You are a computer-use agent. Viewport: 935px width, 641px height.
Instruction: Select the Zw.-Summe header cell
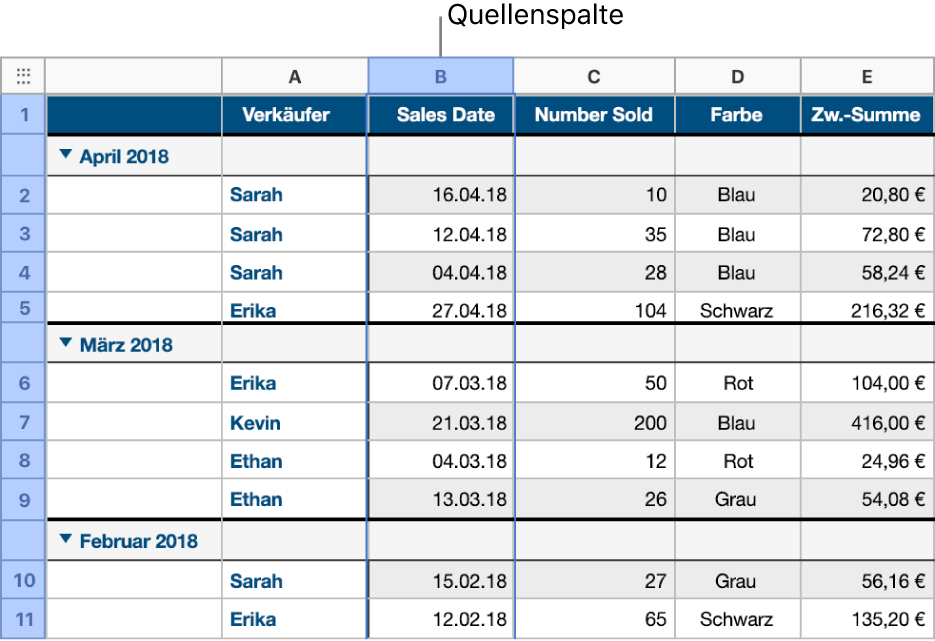coord(866,115)
